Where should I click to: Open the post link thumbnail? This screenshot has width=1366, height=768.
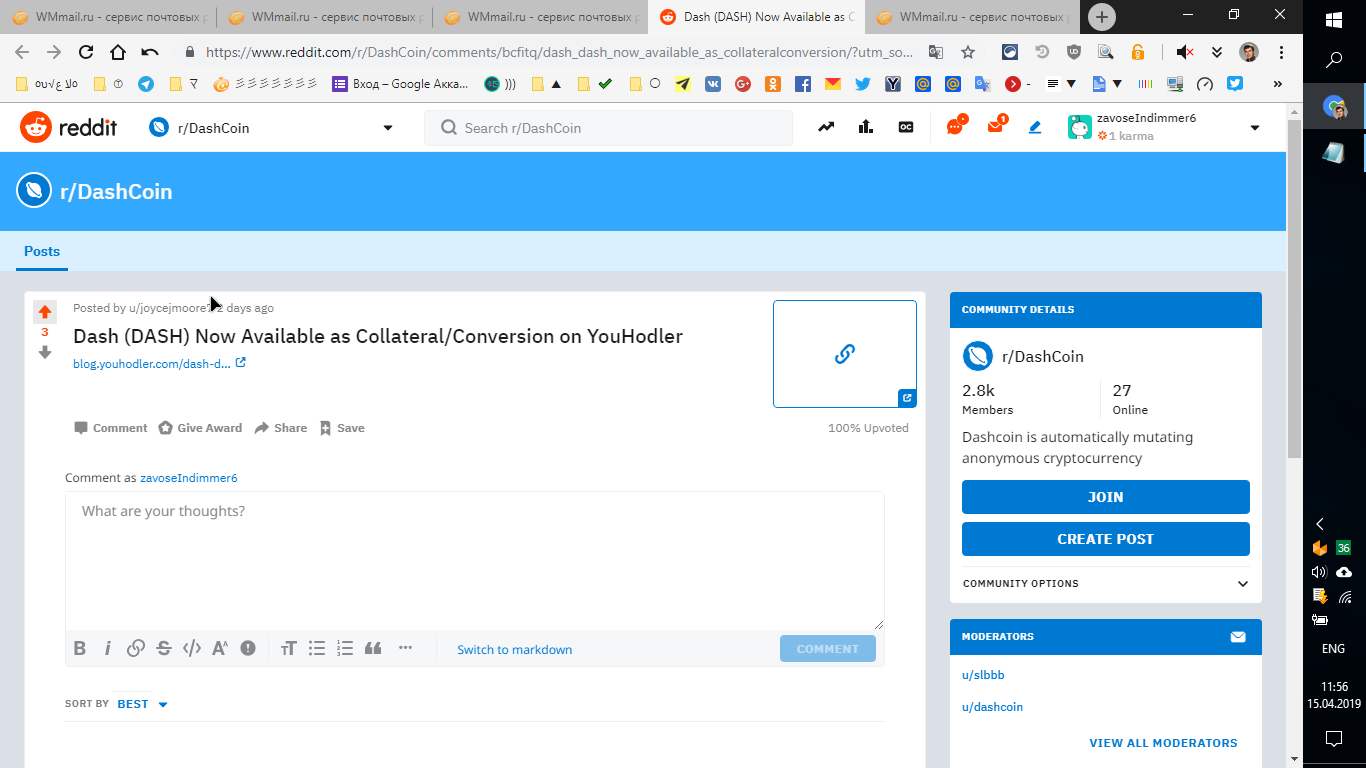[x=845, y=354]
